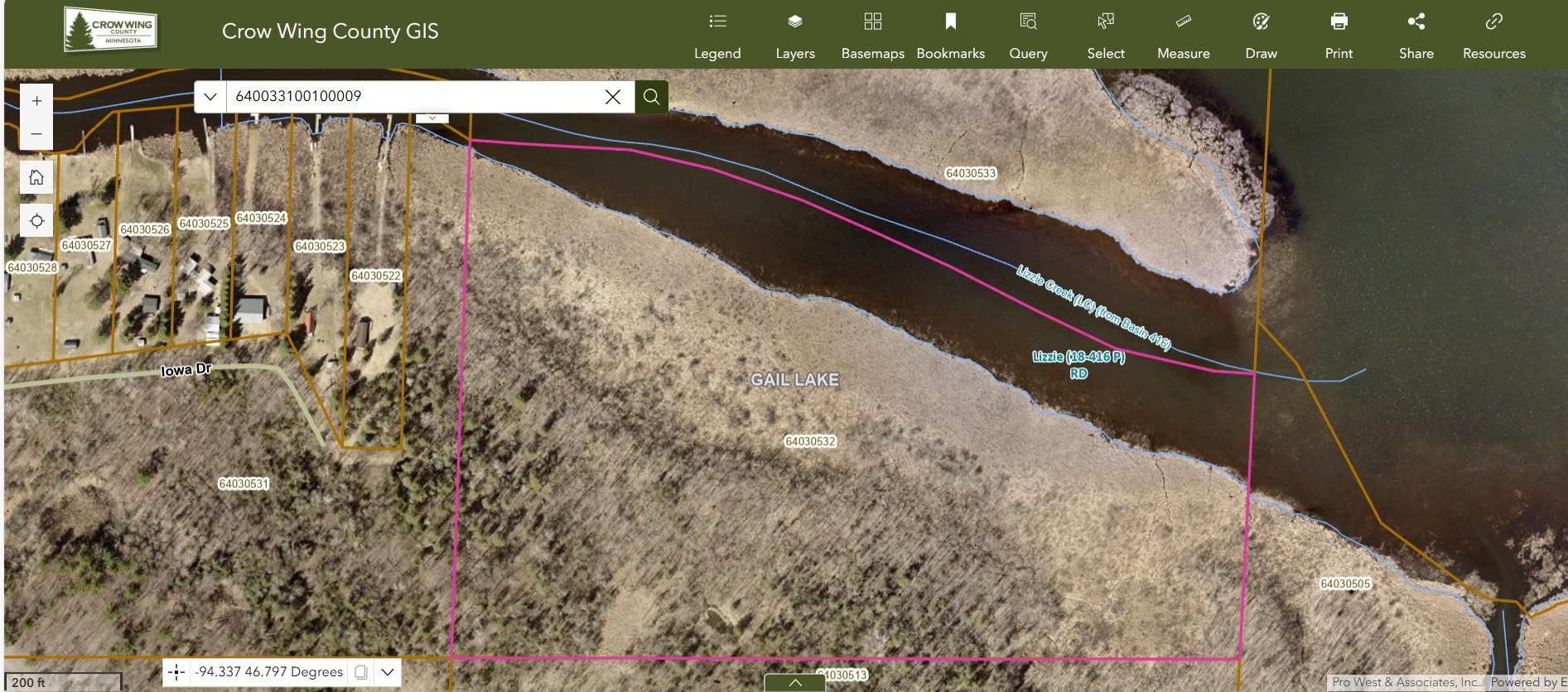Screen dimensions: 1568x692
Task: Open the Query tool
Action: point(1028,36)
